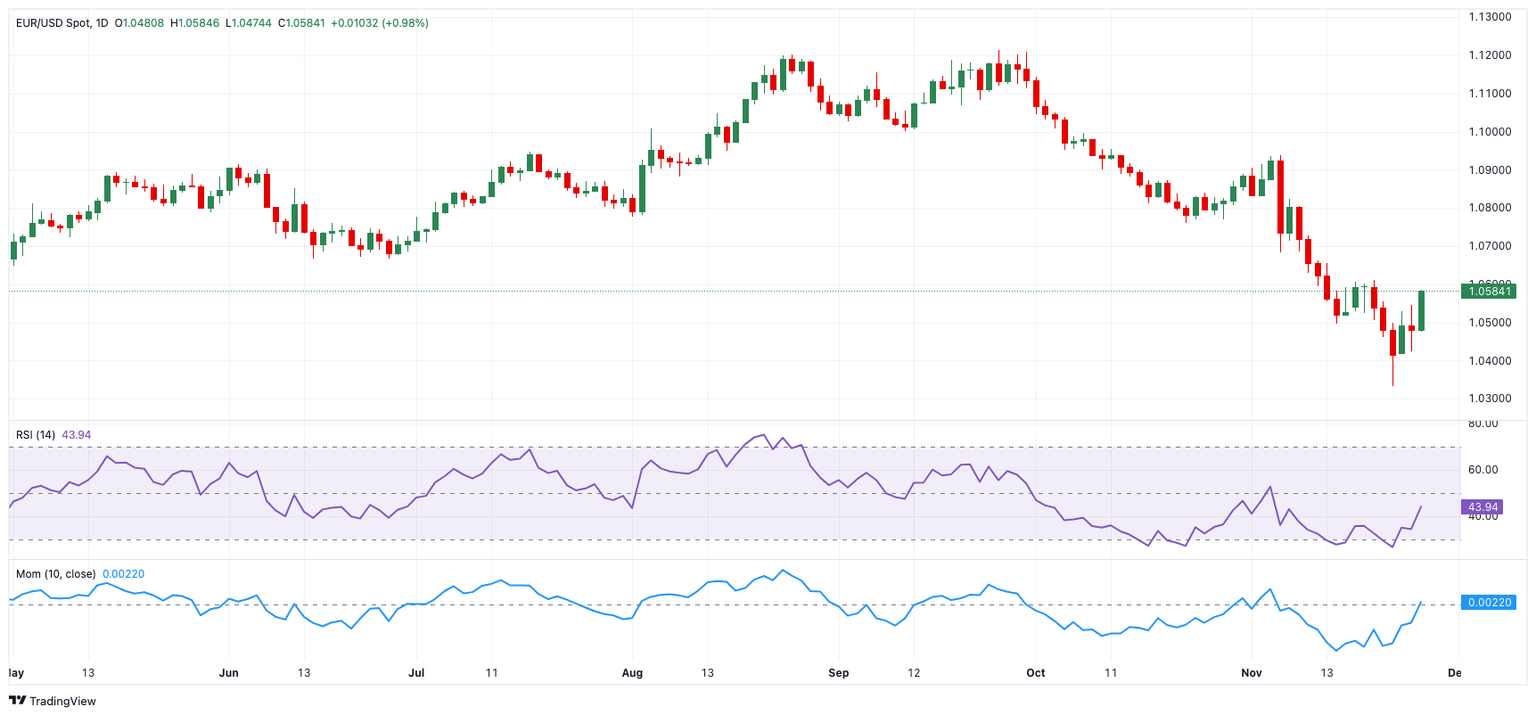
Task: Click the 1.03000 price axis label
Action: (x=1489, y=398)
